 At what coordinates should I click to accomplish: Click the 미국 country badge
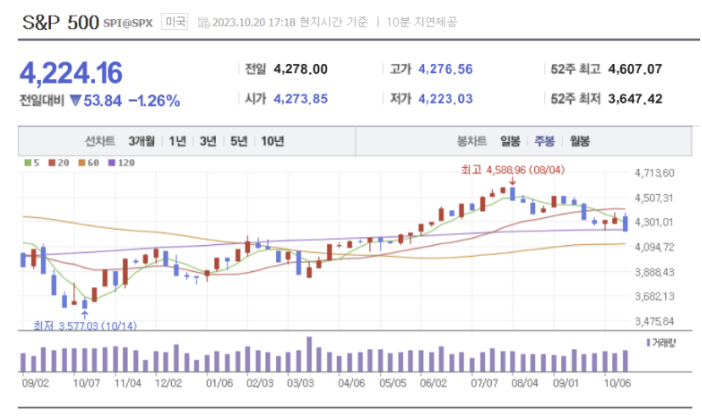175,21
